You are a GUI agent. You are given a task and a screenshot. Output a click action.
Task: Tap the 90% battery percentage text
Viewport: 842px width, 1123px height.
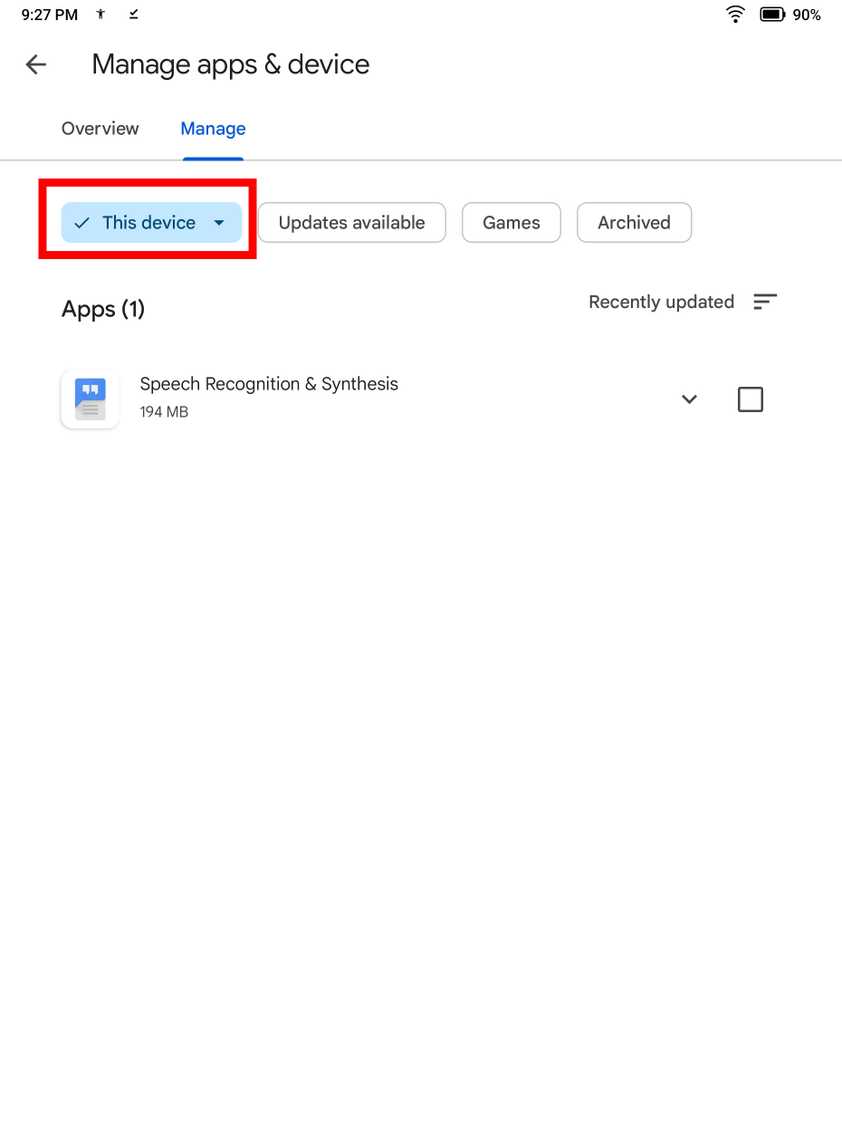coord(806,14)
